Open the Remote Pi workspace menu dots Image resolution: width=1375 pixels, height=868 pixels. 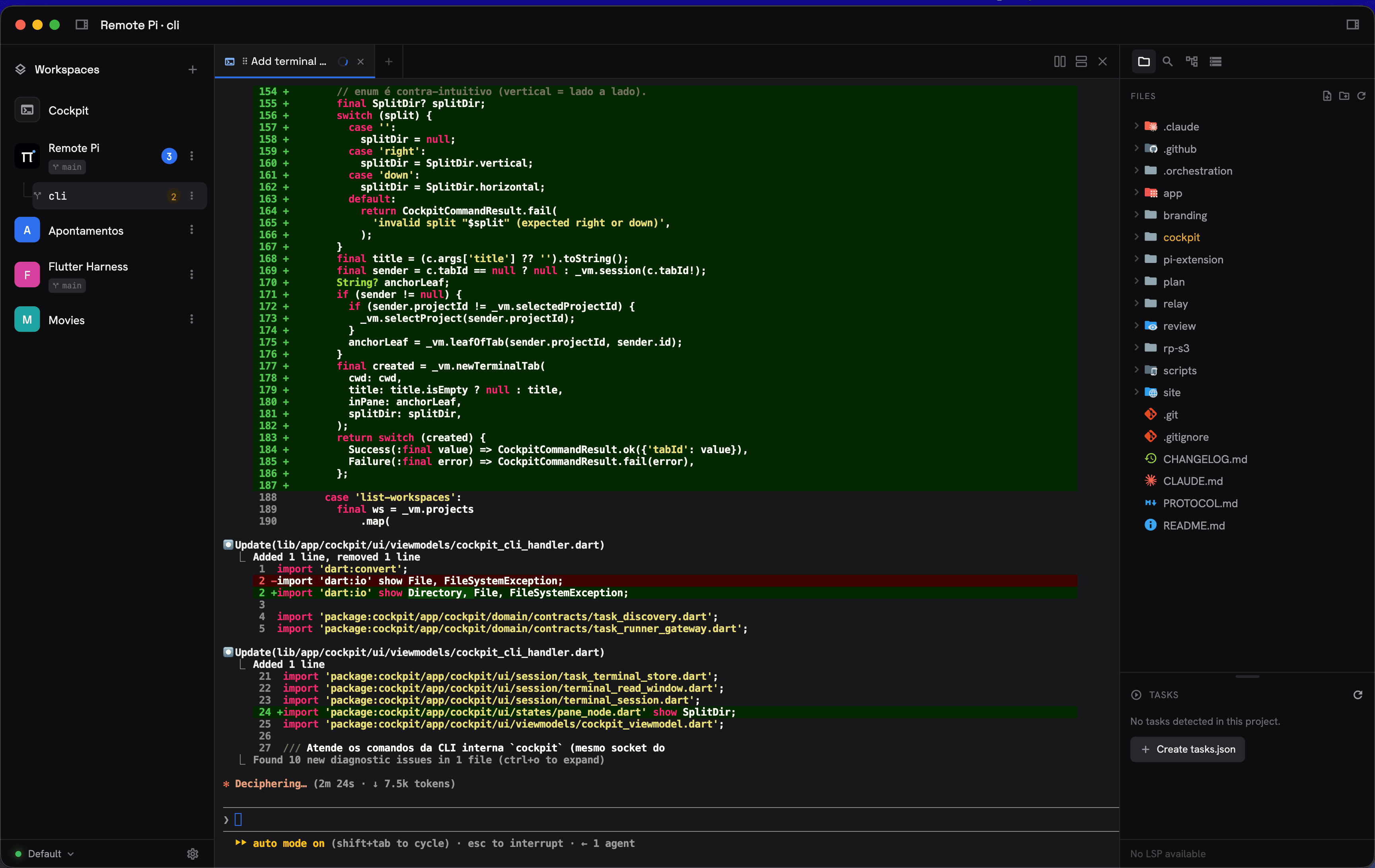tap(192, 156)
